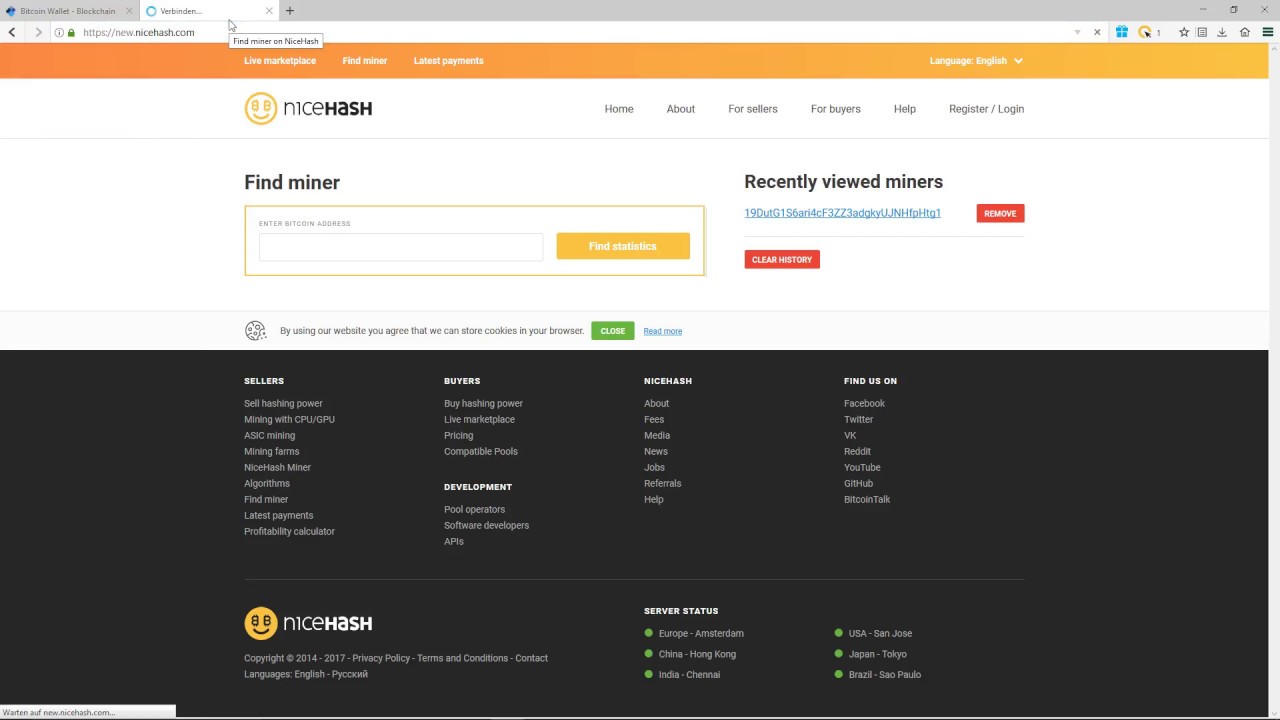Open the About nav item in header
Screen dimensions: 1280x720
[x=681, y=109]
